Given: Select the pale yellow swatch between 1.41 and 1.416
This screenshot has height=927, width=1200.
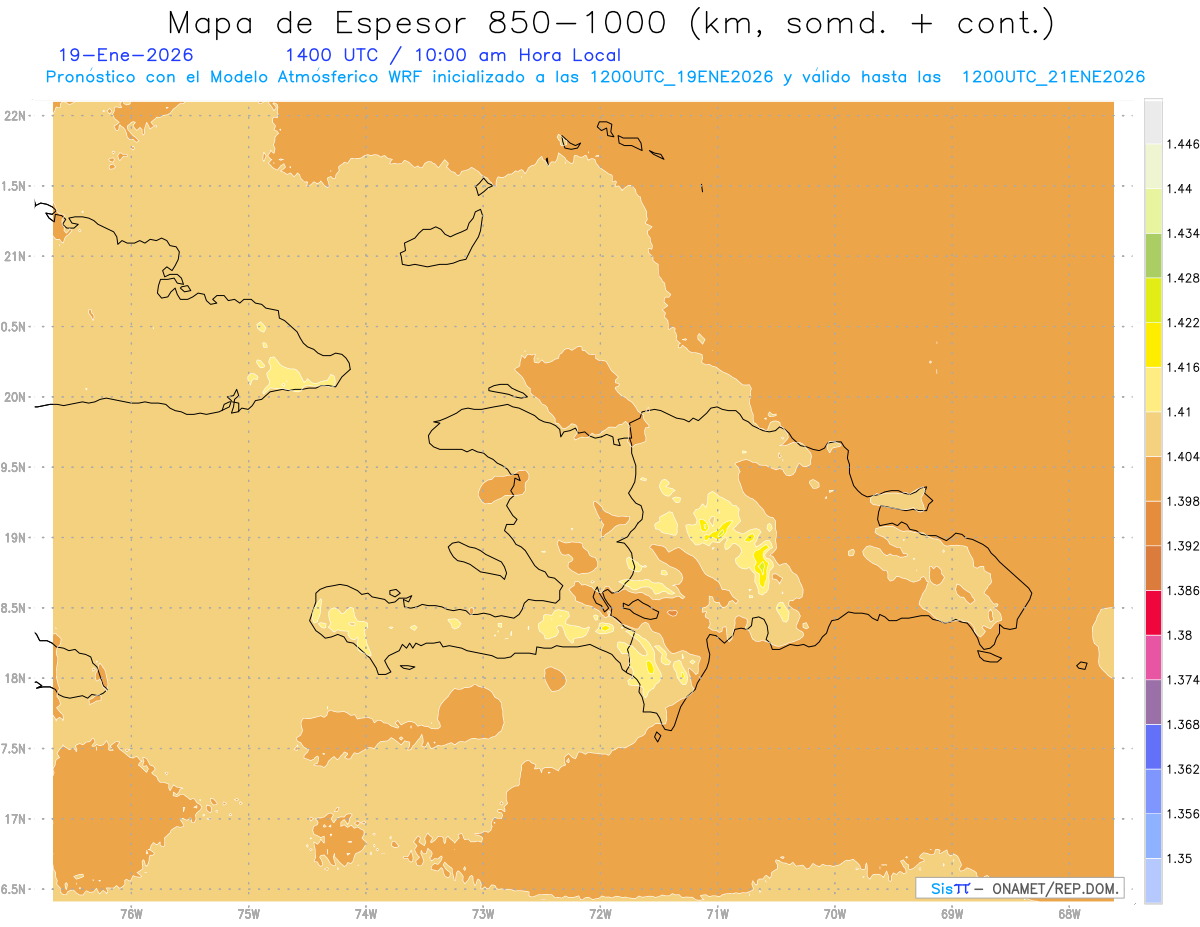Looking at the screenshot, I should coord(1153,389).
